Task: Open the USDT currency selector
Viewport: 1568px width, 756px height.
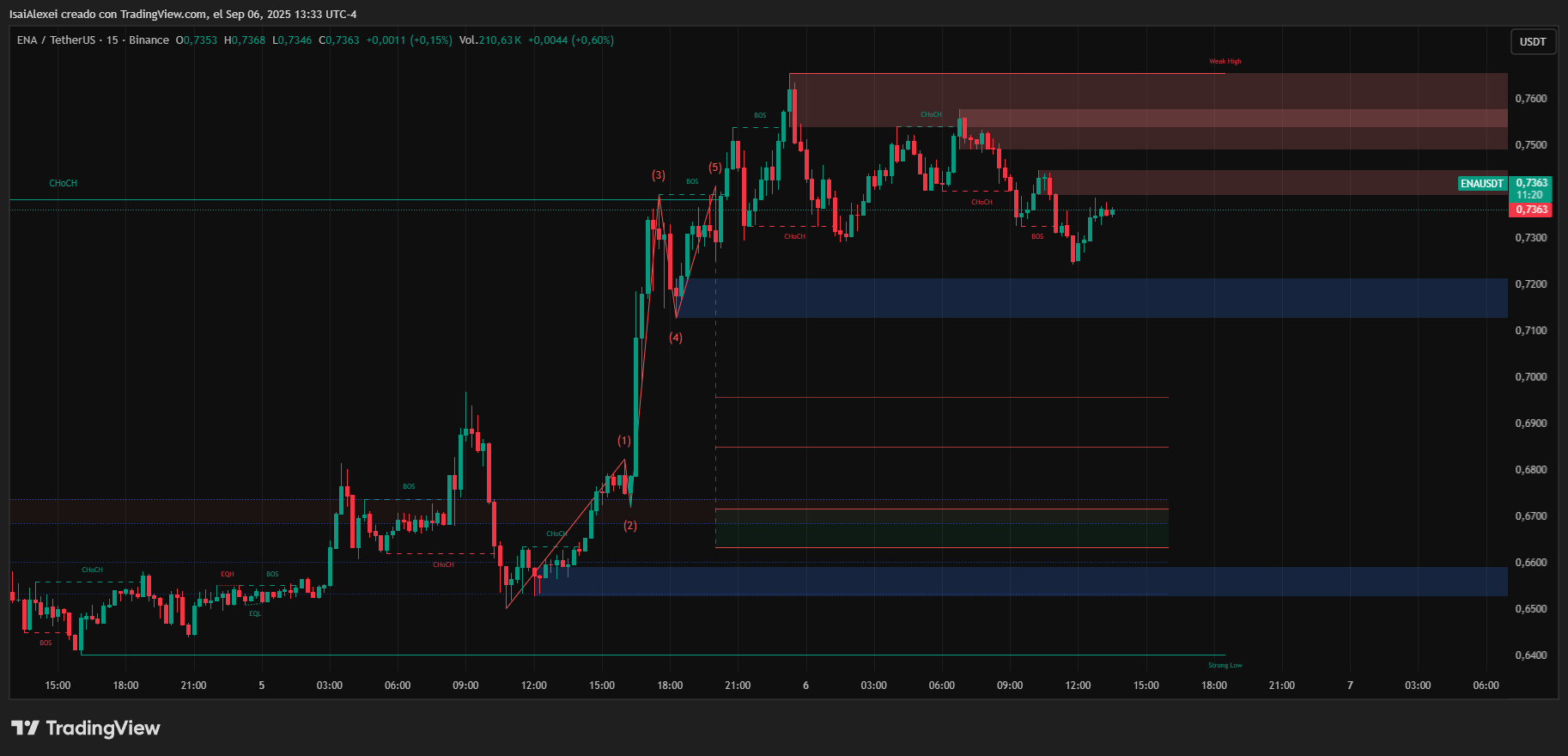Action: (1533, 41)
